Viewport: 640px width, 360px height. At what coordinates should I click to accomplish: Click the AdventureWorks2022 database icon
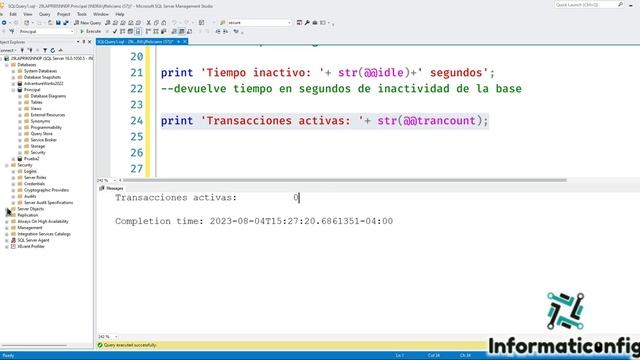coord(20,84)
